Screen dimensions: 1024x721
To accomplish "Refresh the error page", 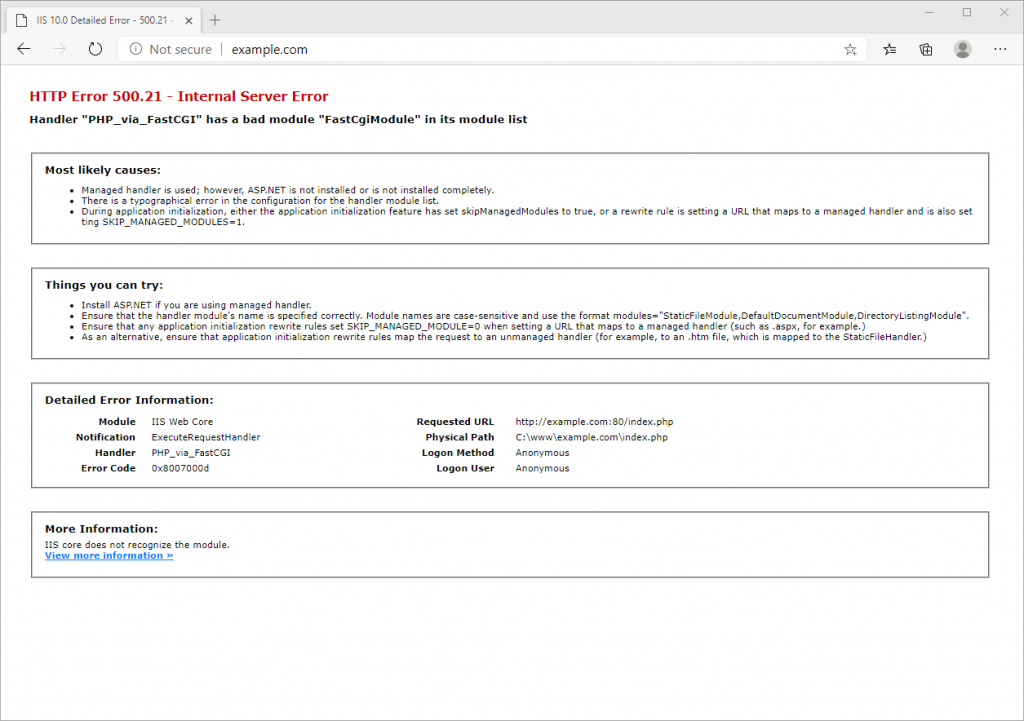I will coord(96,49).
